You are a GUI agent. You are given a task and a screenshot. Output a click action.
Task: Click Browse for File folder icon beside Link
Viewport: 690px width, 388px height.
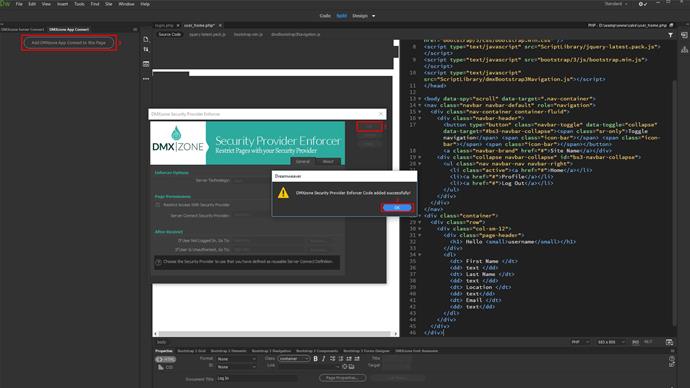[x=351, y=366]
